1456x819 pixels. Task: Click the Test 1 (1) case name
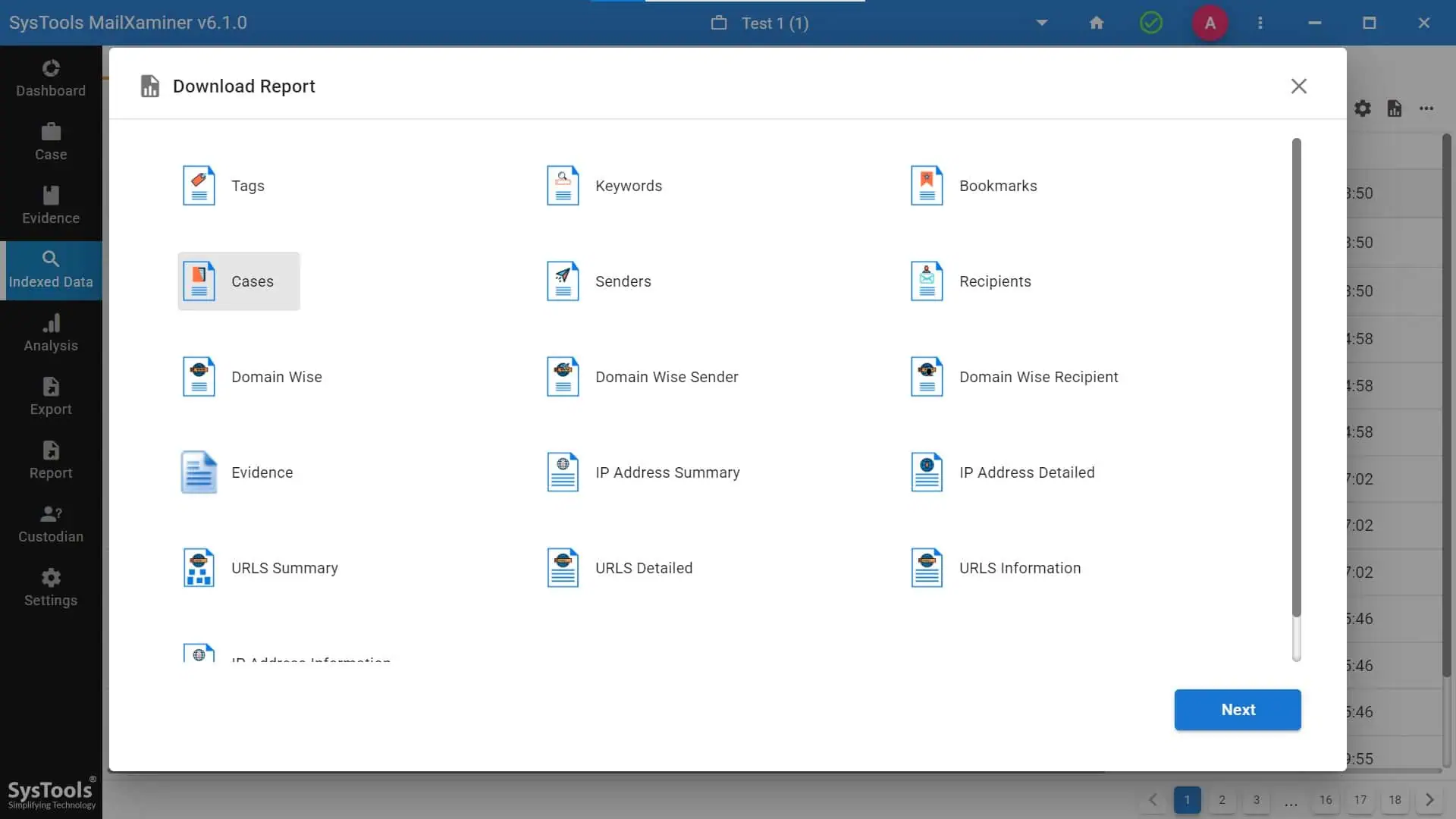pyautogui.click(x=775, y=24)
